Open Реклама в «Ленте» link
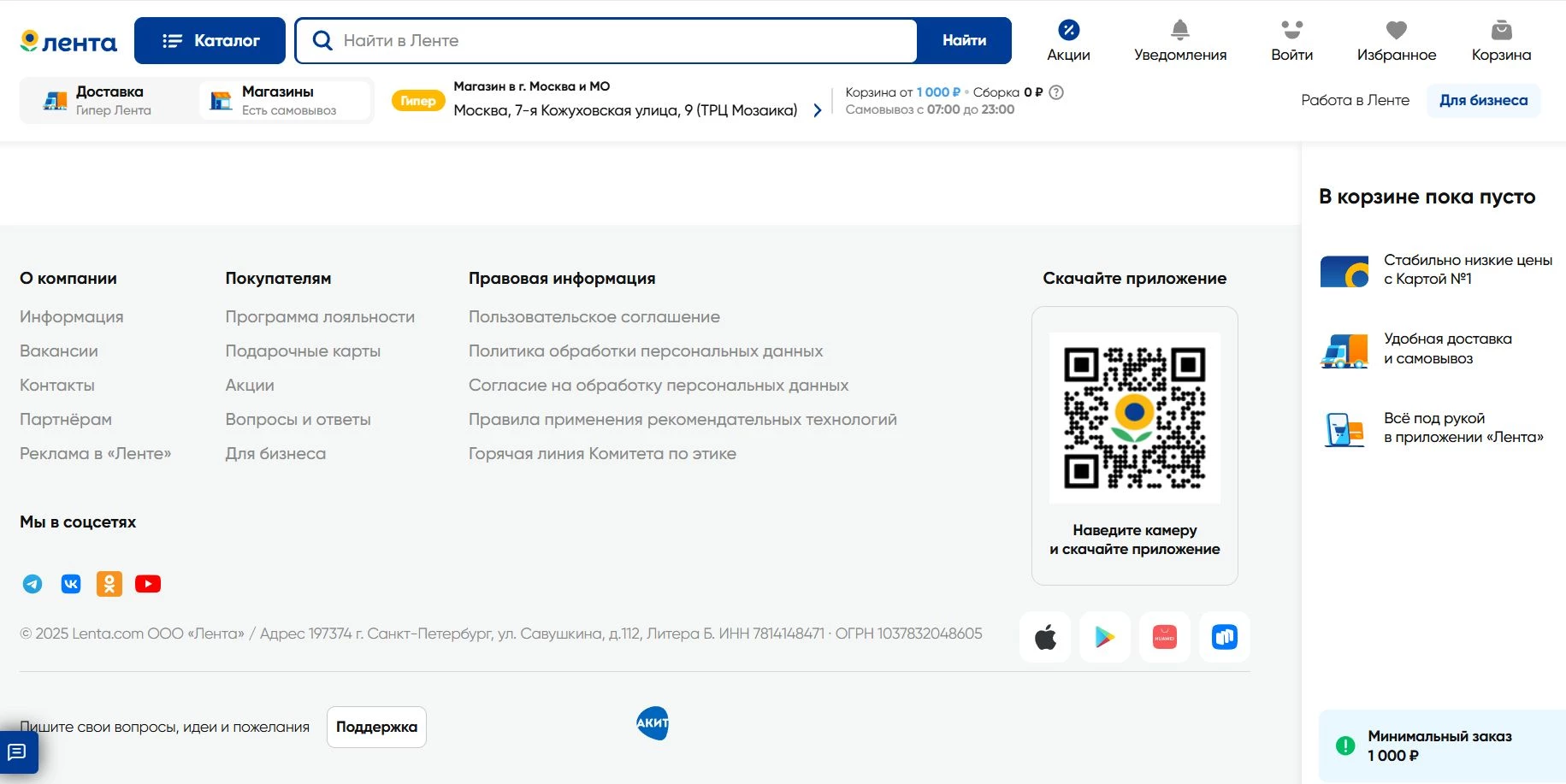 point(96,453)
